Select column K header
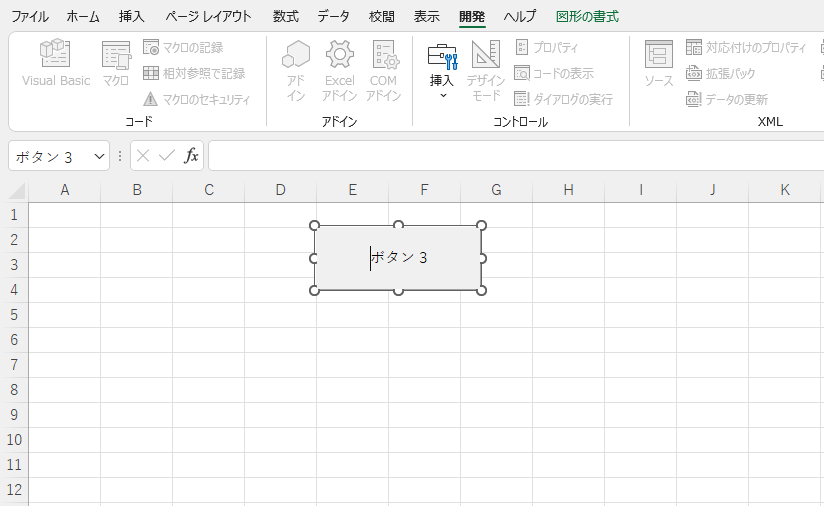Image resolution: width=824 pixels, height=506 pixels. point(785,190)
